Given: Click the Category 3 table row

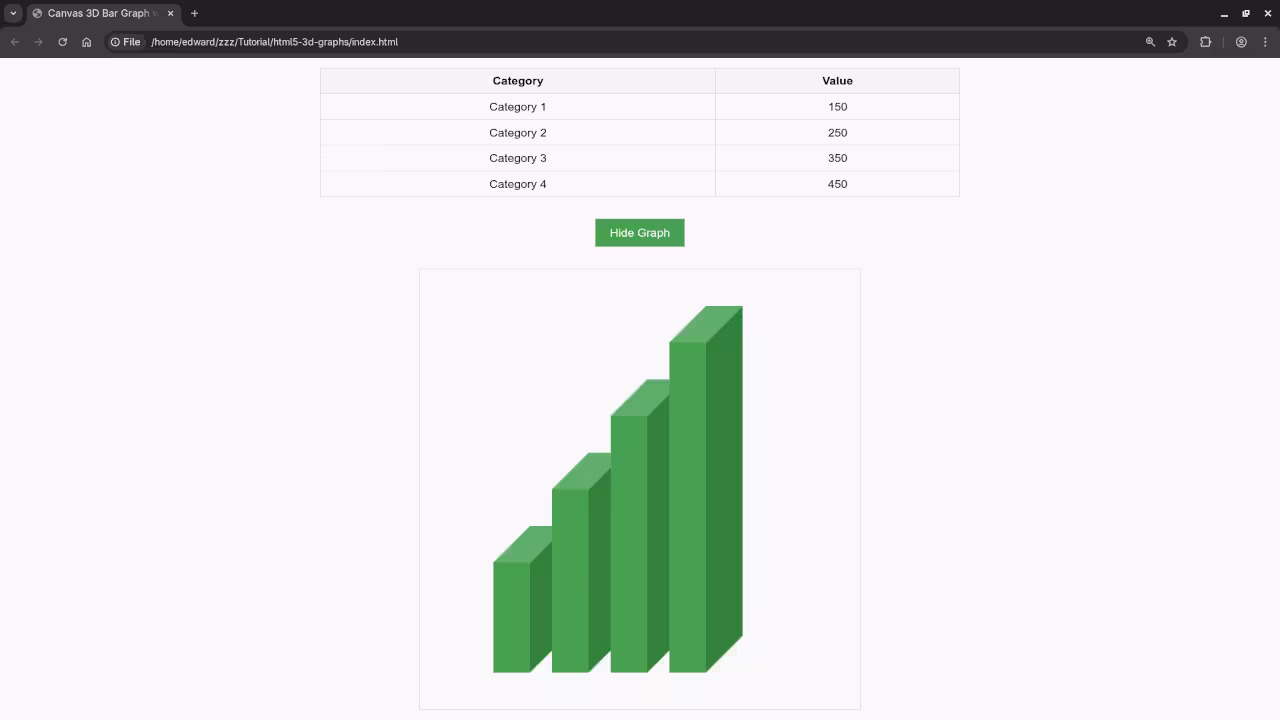Looking at the screenshot, I should 518,158.
